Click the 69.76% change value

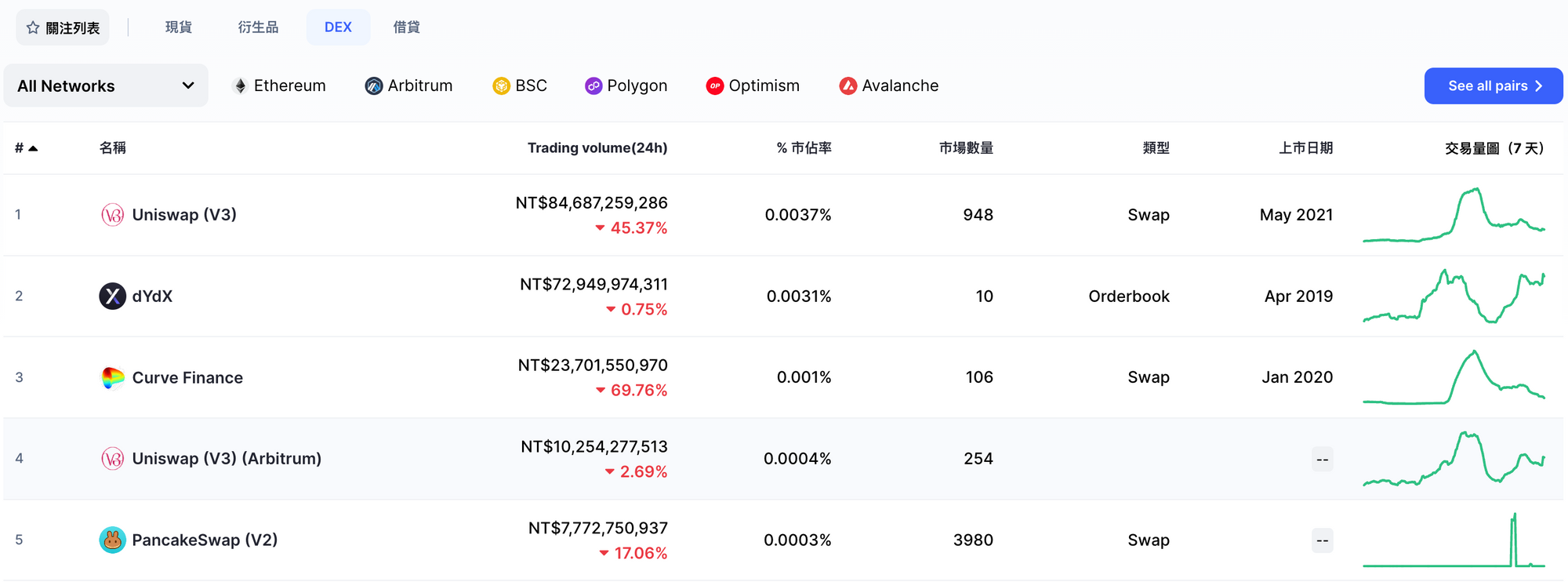(x=639, y=391)
